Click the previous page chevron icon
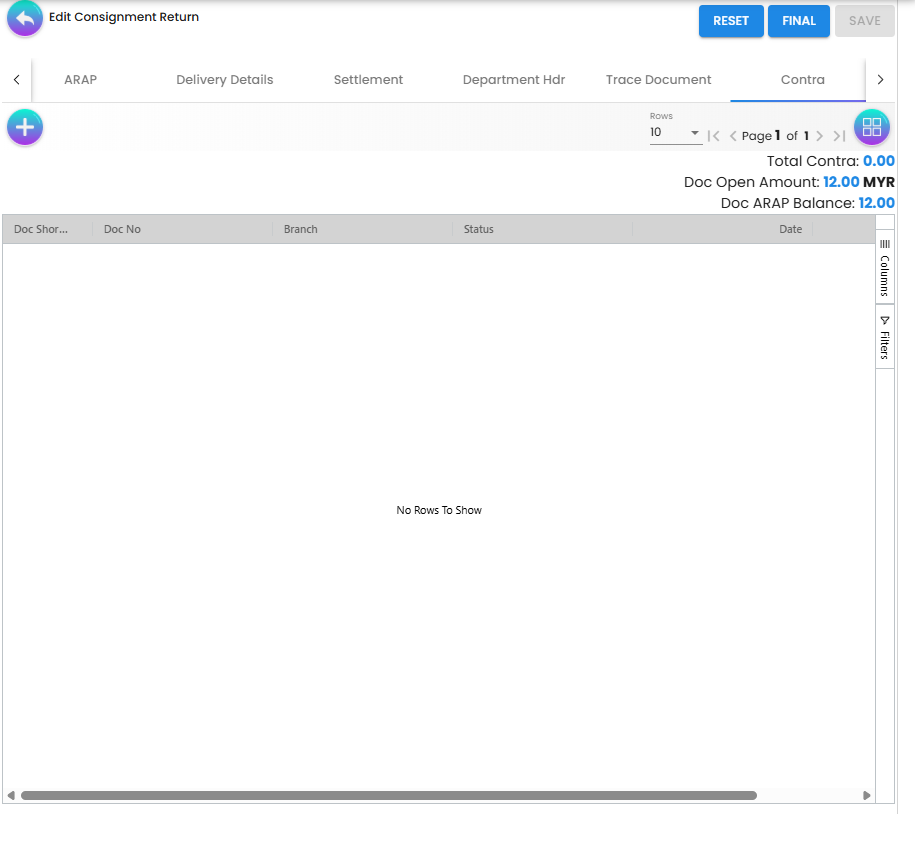915x846 pixels. coord(734,135)
